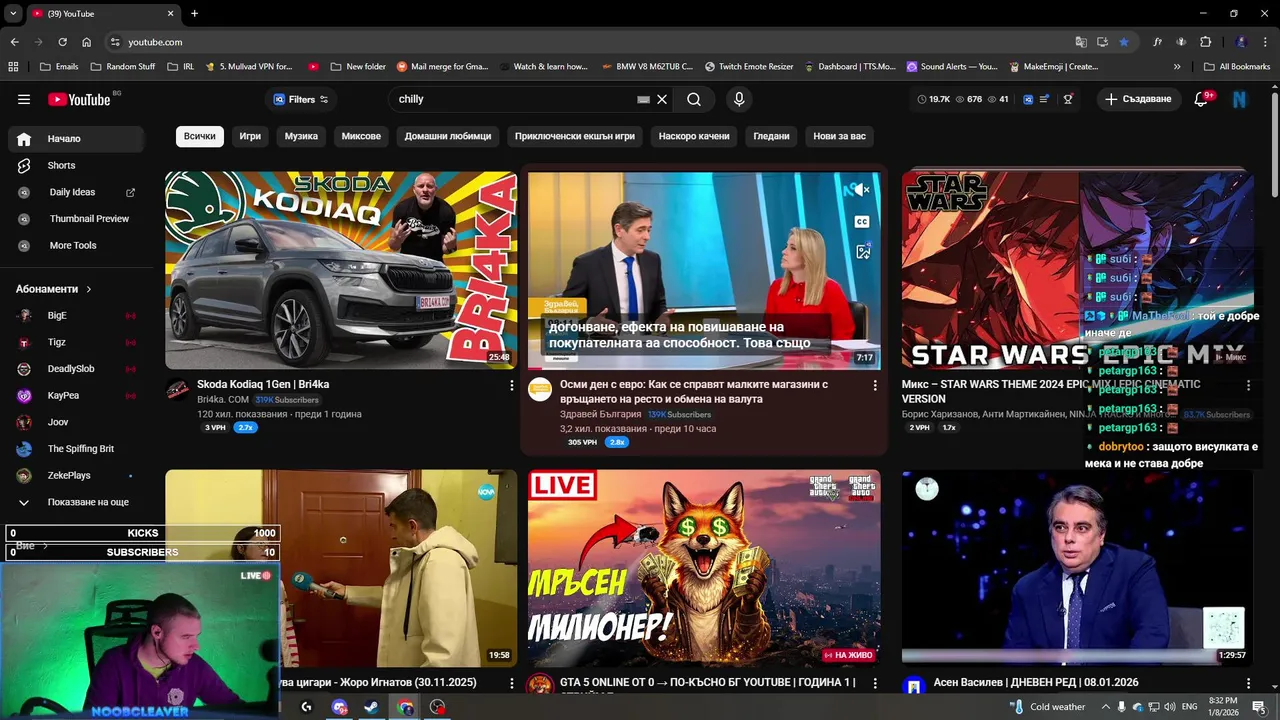The width and height of the screenshot is (1280, 720).
Task: Select the Приключенски екшън игри chip
Action: [x=575, y=136]
